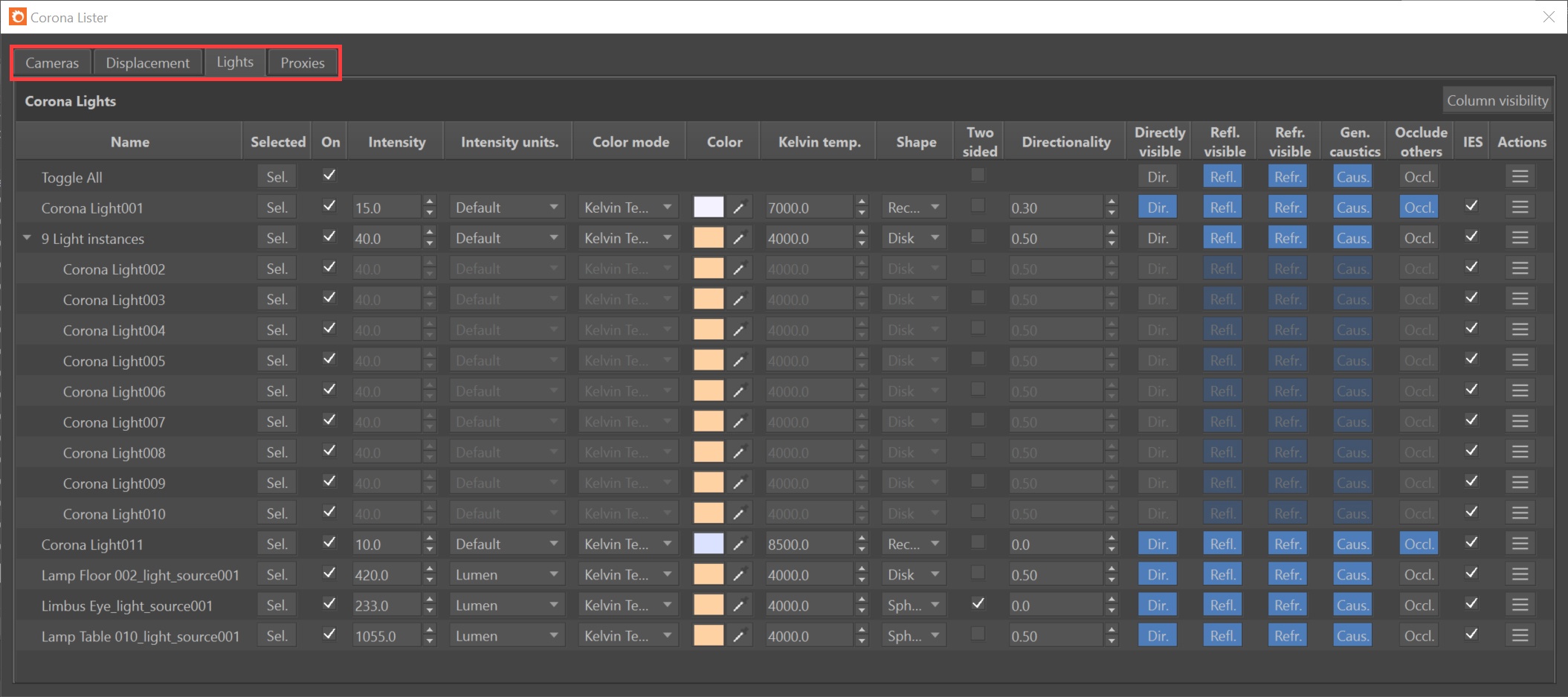Click color picker eyedropper for Corona Light008
Image resolution: width=1568 pixels, height=697 pixels.
pos(738,452)
